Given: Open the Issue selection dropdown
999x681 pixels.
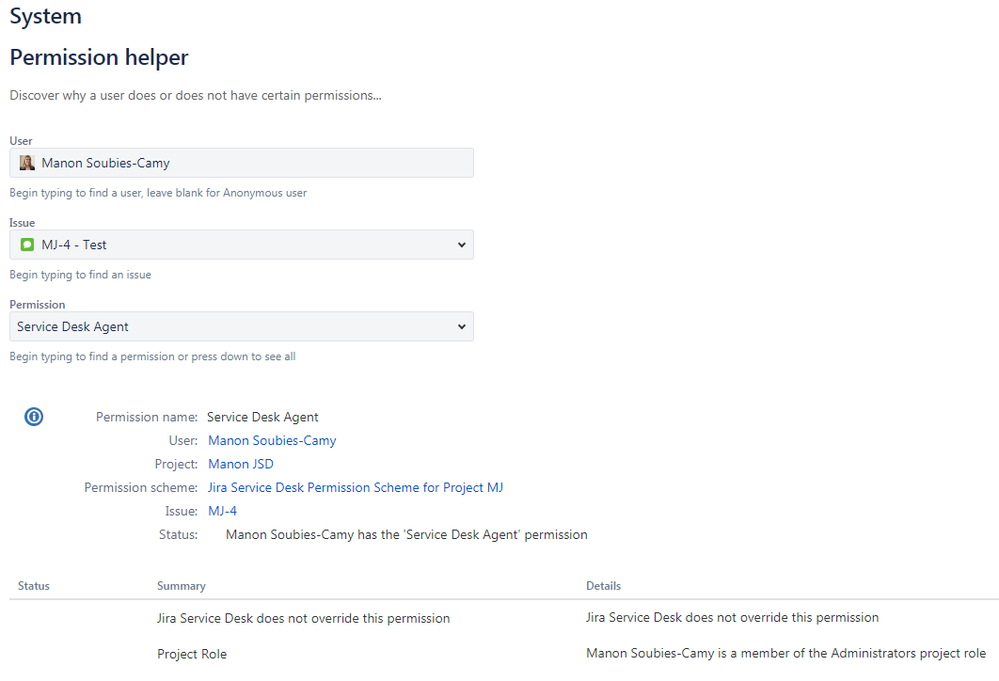Looking at the screenshot, I should click(x=240, y=244).
